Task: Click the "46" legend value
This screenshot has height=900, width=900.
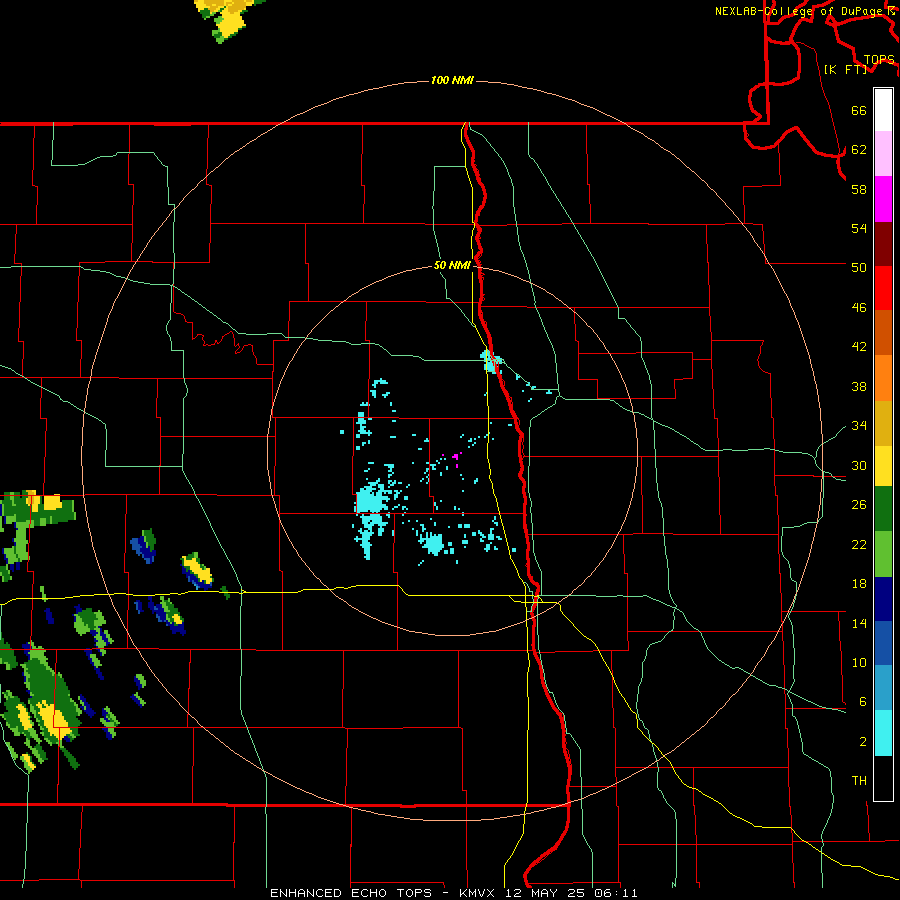Action: pos(859,307)
